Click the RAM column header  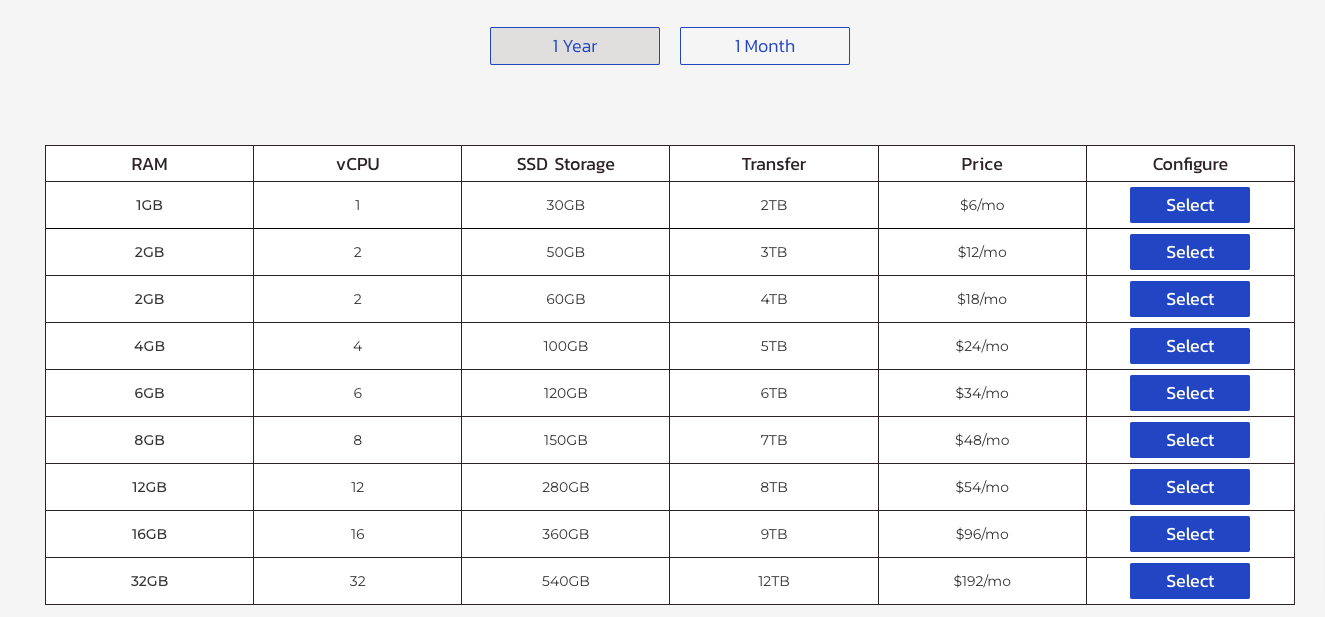pyautogui.click(x=148, y=164)
